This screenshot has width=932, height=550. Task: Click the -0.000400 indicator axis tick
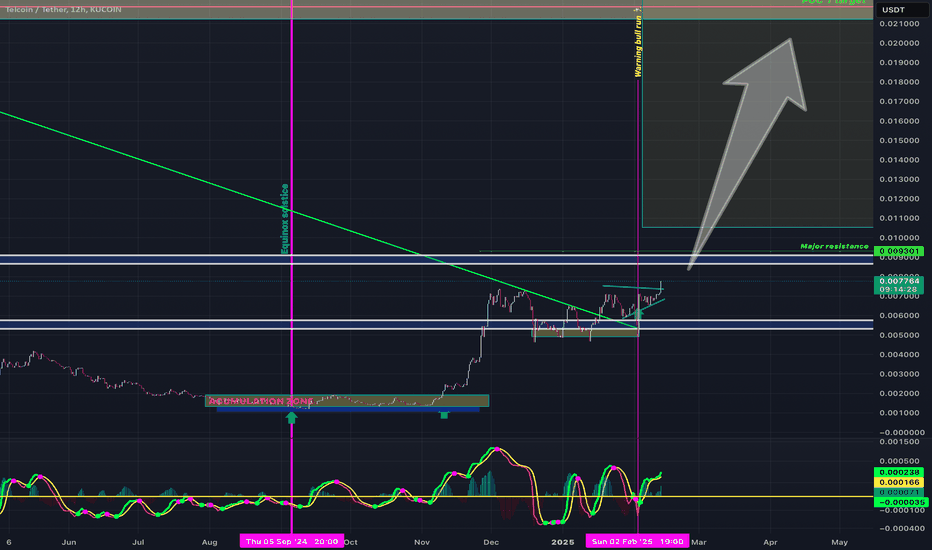coord(899,528)
